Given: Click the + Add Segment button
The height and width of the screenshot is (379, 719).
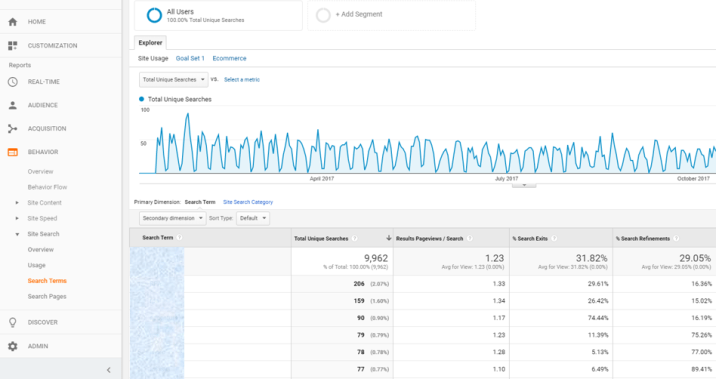Looking at the screenshot, I should (x=359, y=14).
